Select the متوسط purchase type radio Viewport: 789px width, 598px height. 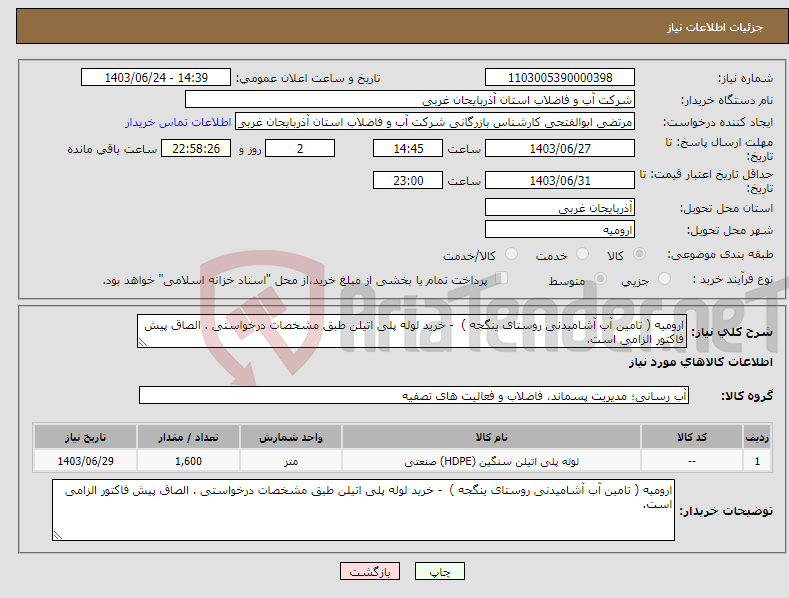tap(600, 278)
